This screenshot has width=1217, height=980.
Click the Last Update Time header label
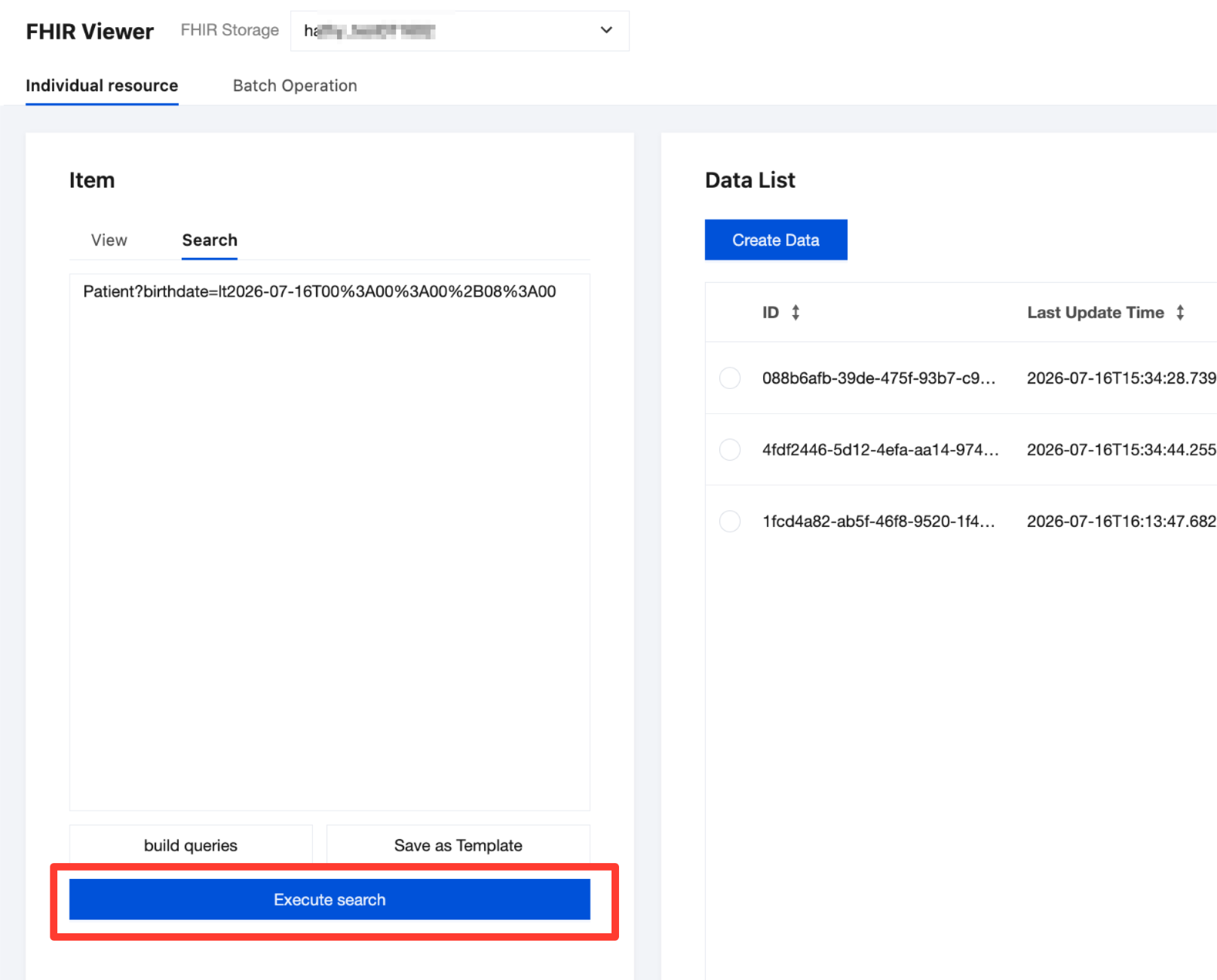point(1096,312)
